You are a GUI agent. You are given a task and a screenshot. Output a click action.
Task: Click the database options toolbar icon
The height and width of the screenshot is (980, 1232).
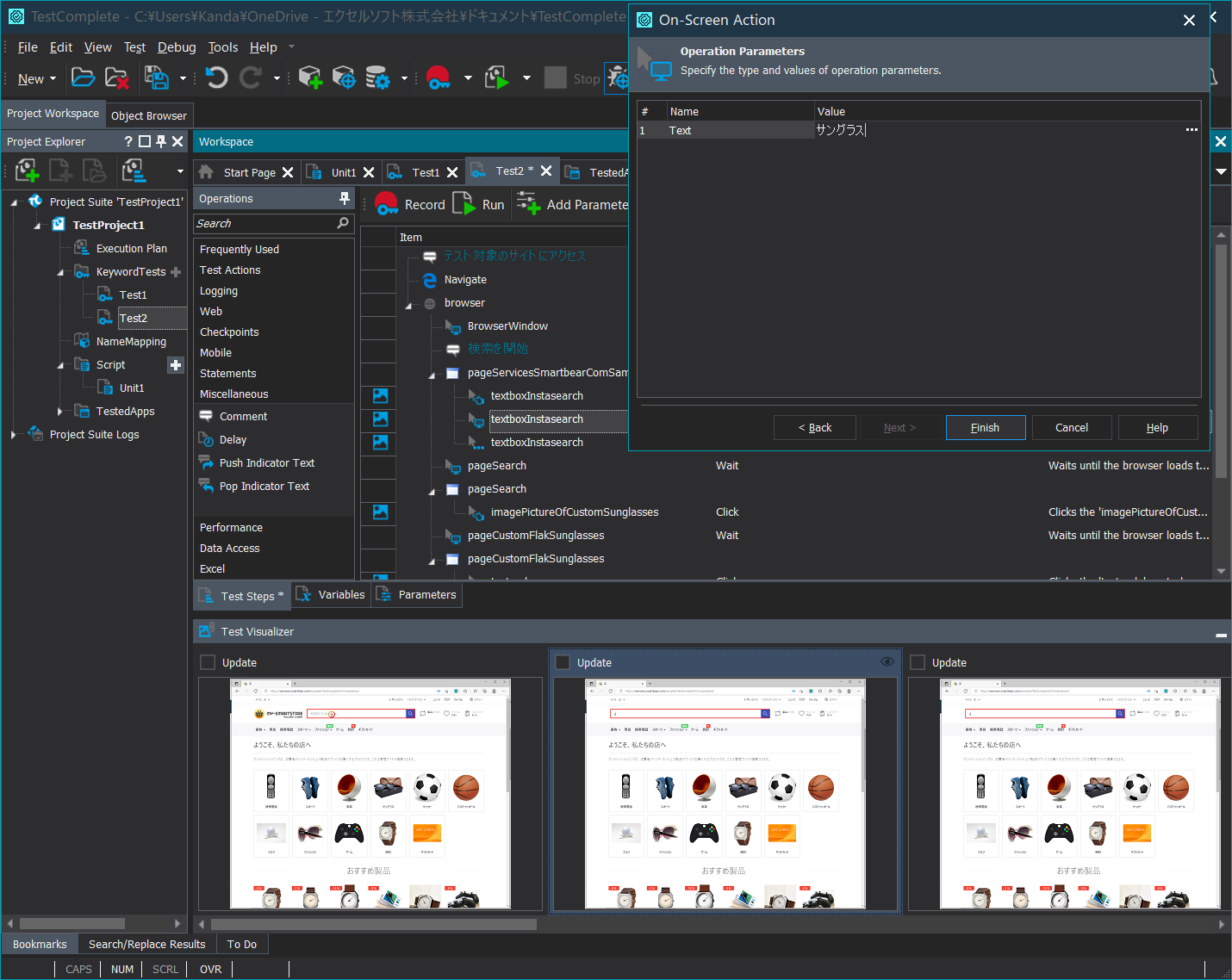377,78
